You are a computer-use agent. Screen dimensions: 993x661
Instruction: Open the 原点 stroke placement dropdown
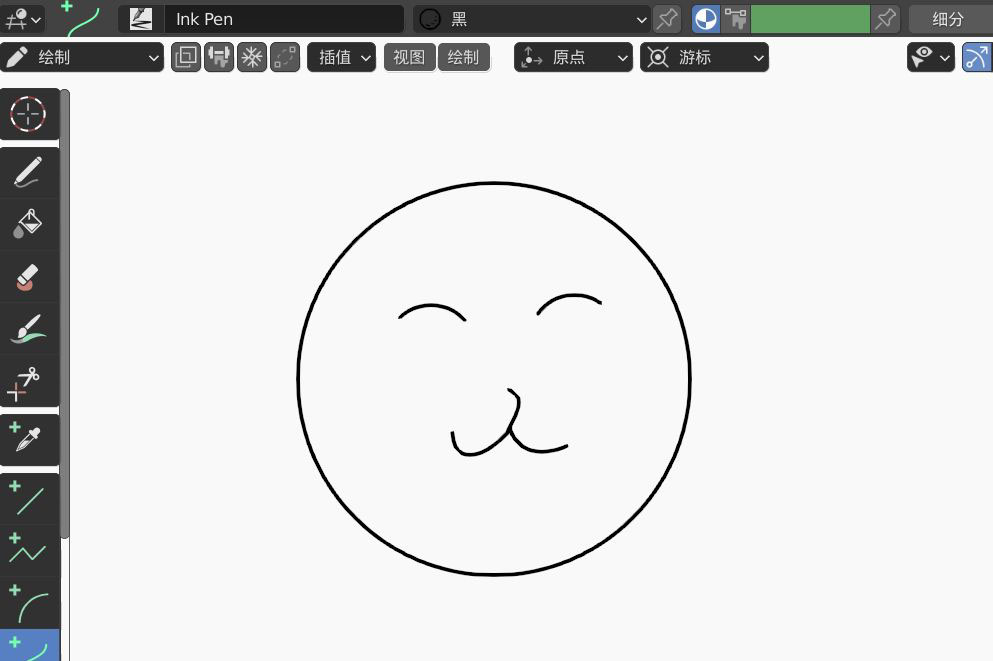coord(572,57)
